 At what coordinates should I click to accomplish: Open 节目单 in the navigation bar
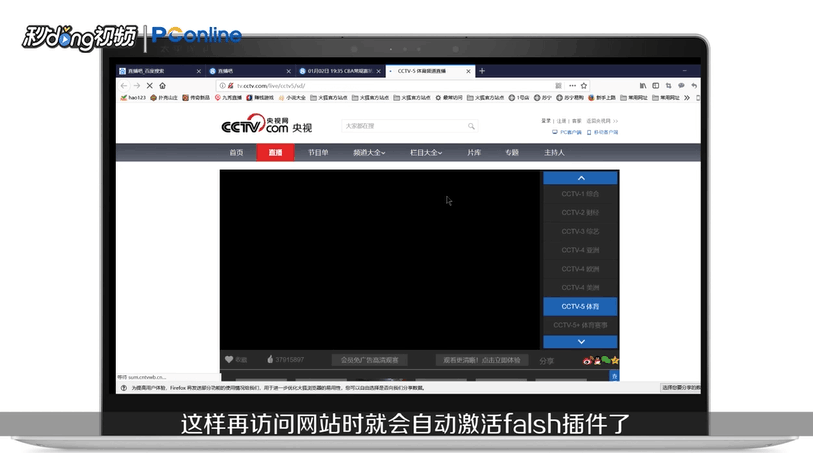(x=318, y=152)
